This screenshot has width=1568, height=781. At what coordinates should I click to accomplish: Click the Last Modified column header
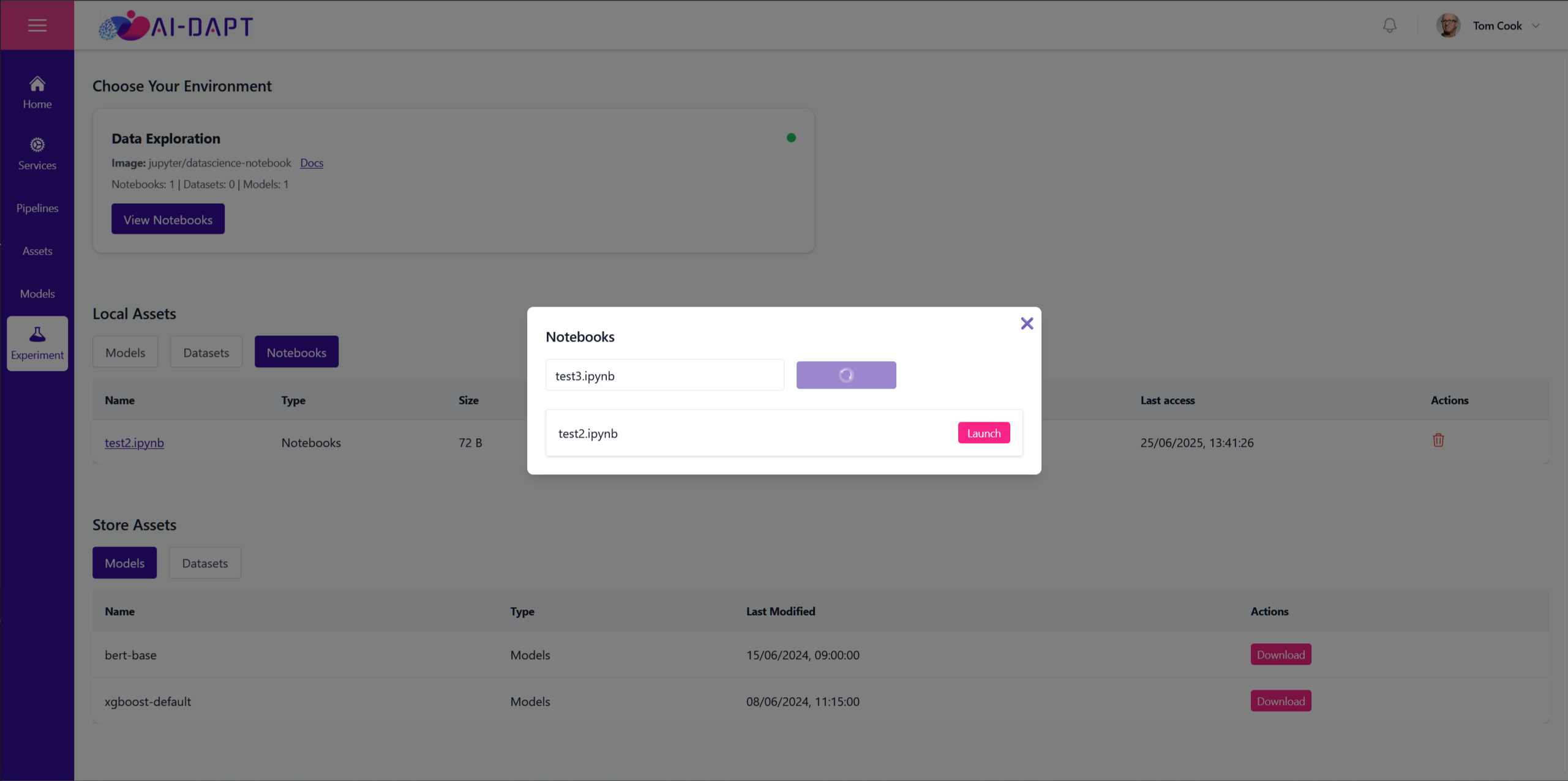click(x=781, y=611)
